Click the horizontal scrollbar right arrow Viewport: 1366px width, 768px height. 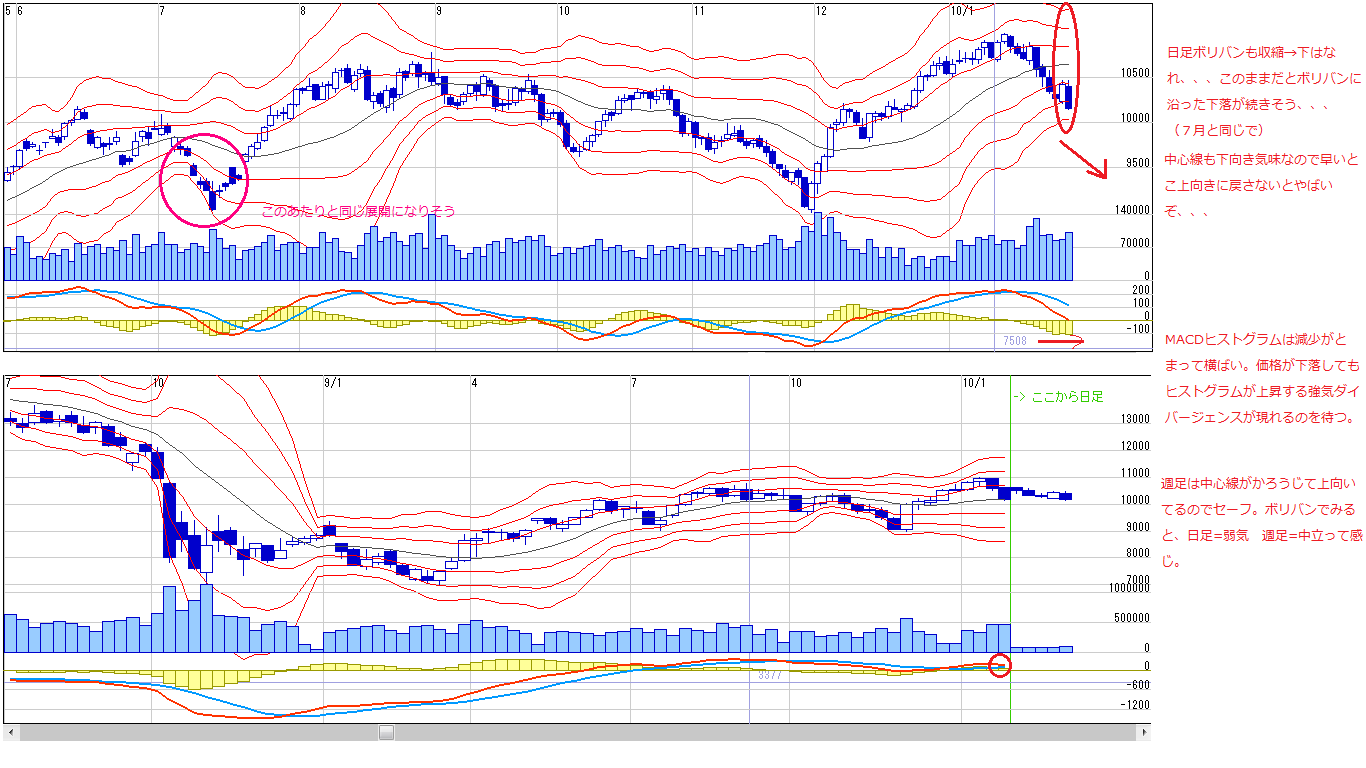1143,732
